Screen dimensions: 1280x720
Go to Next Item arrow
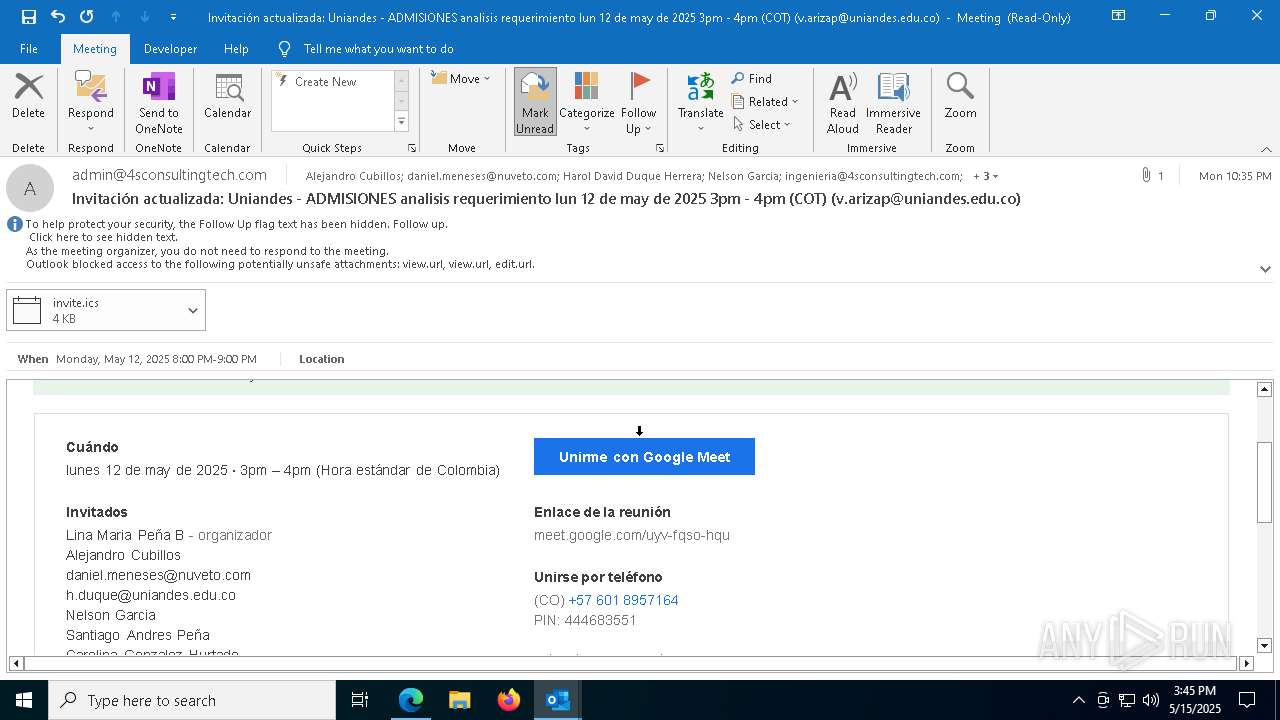point(145,17)
